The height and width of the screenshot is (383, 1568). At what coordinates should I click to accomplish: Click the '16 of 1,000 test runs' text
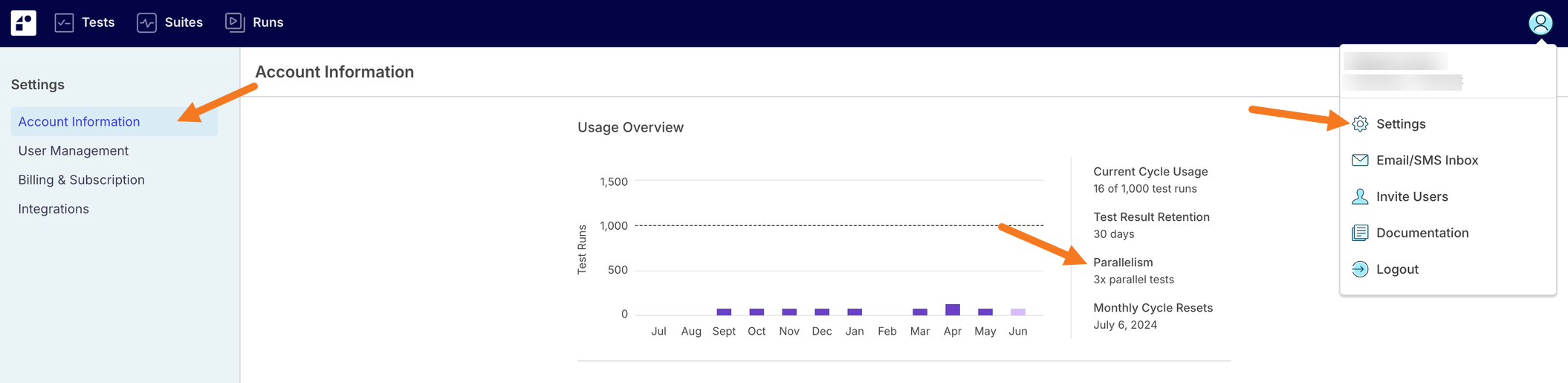pos(1144,189)
